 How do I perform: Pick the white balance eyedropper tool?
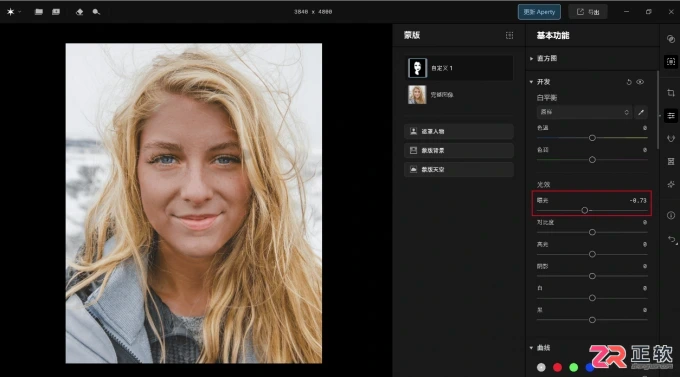(x=641, y=112)
